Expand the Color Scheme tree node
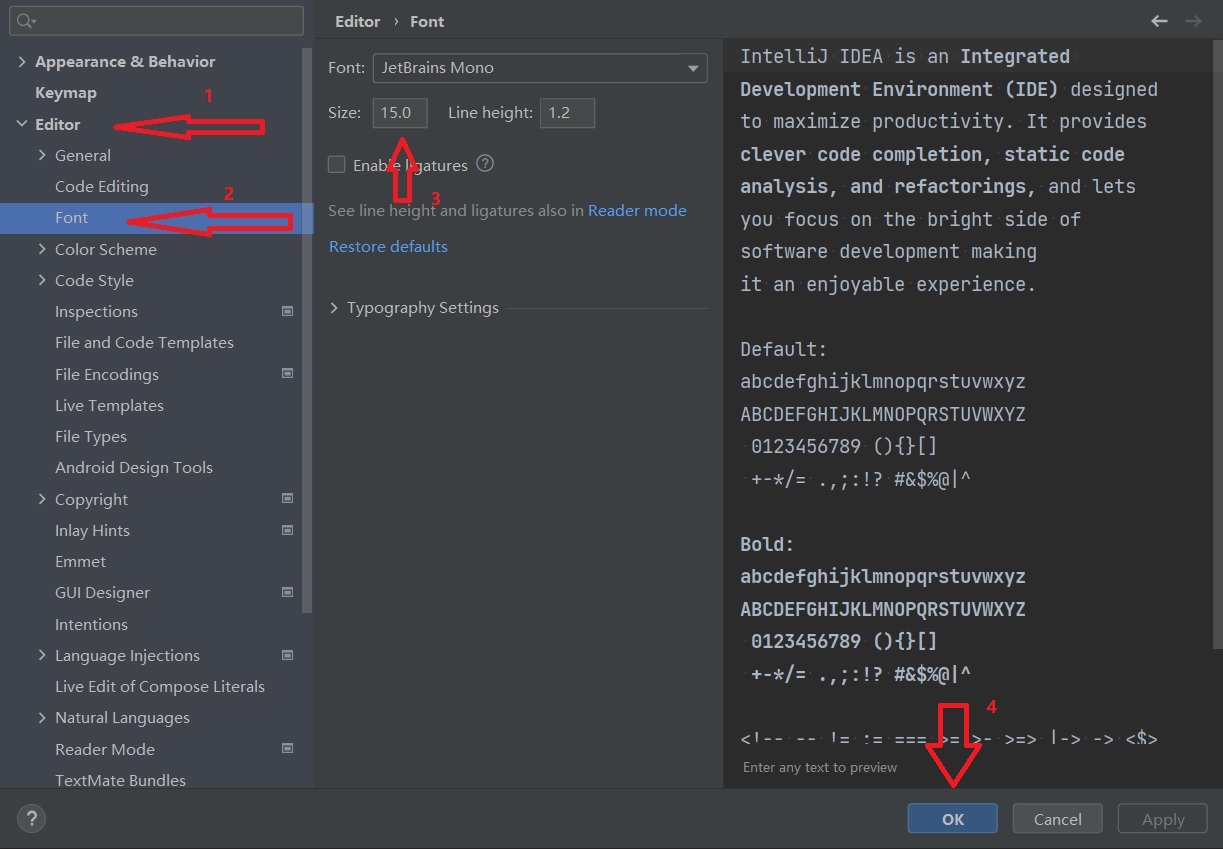 click(x=42, y=249)
